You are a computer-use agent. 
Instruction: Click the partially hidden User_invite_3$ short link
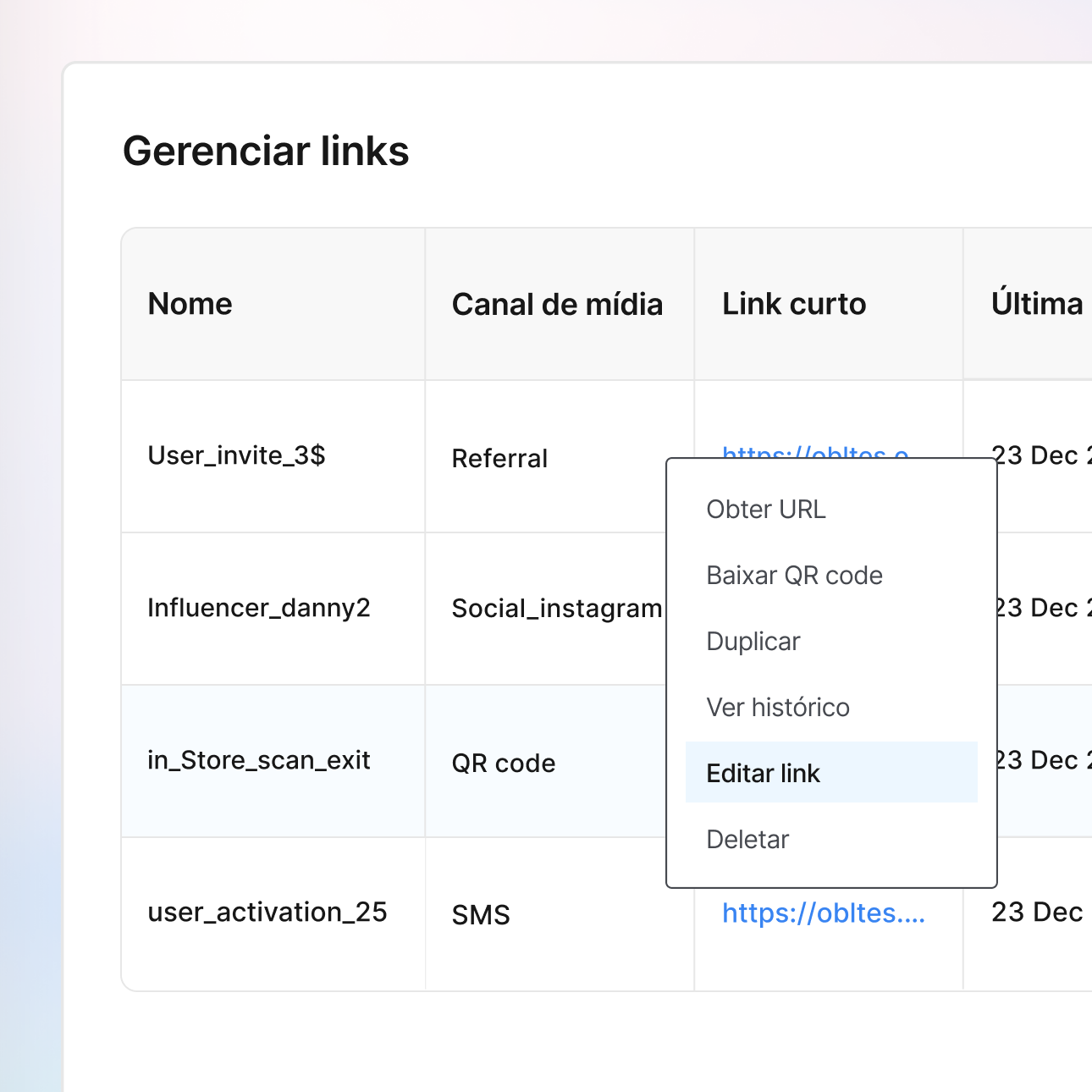tap(814, 452)
